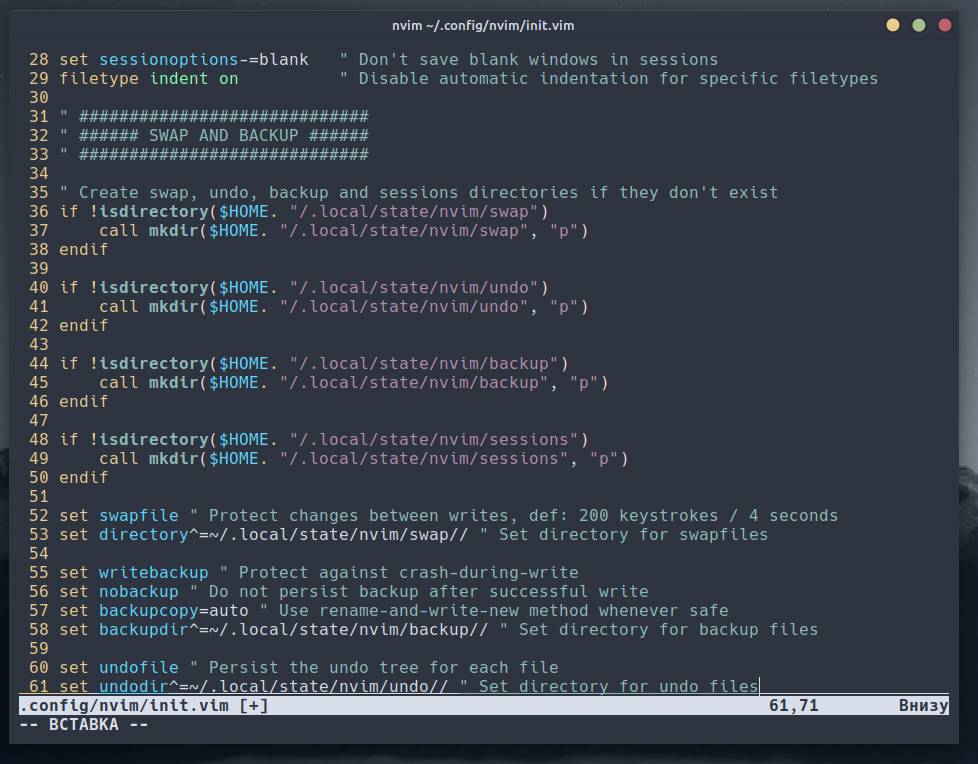
Task: Close the terminal with the red button
Action: pos(945,25)
